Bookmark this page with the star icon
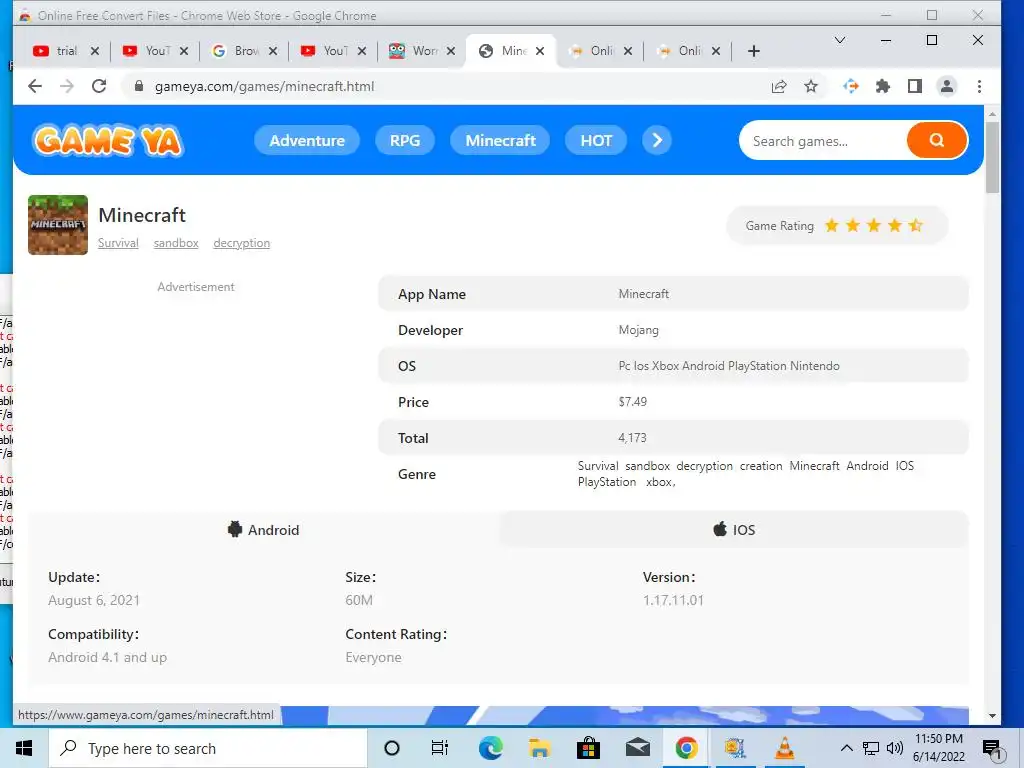Viewport: 1024px width, 768px height. pos(810,86)
